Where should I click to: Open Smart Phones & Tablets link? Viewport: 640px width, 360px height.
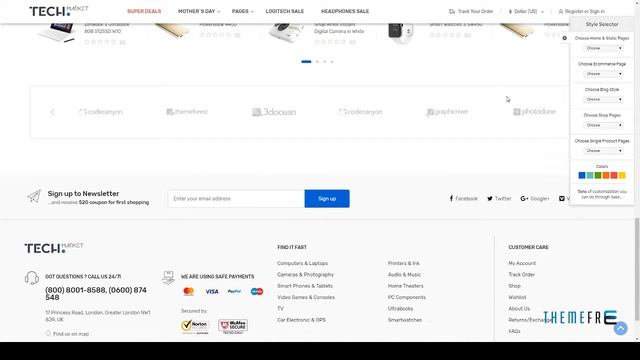305,286
